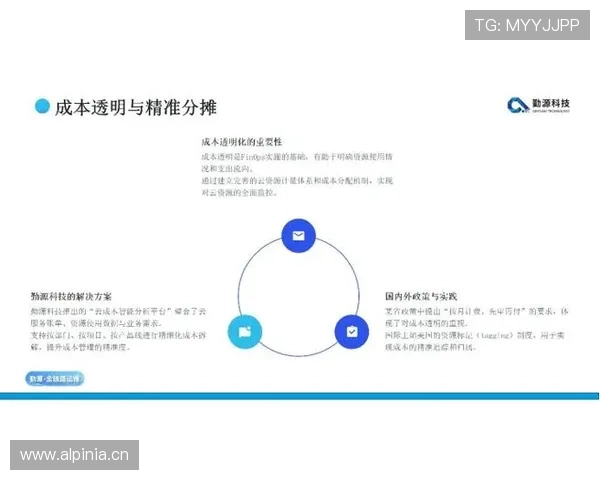Click the paragraph line mentioning tagging
The width and height of the screenshot is (600, 480).
474,335
